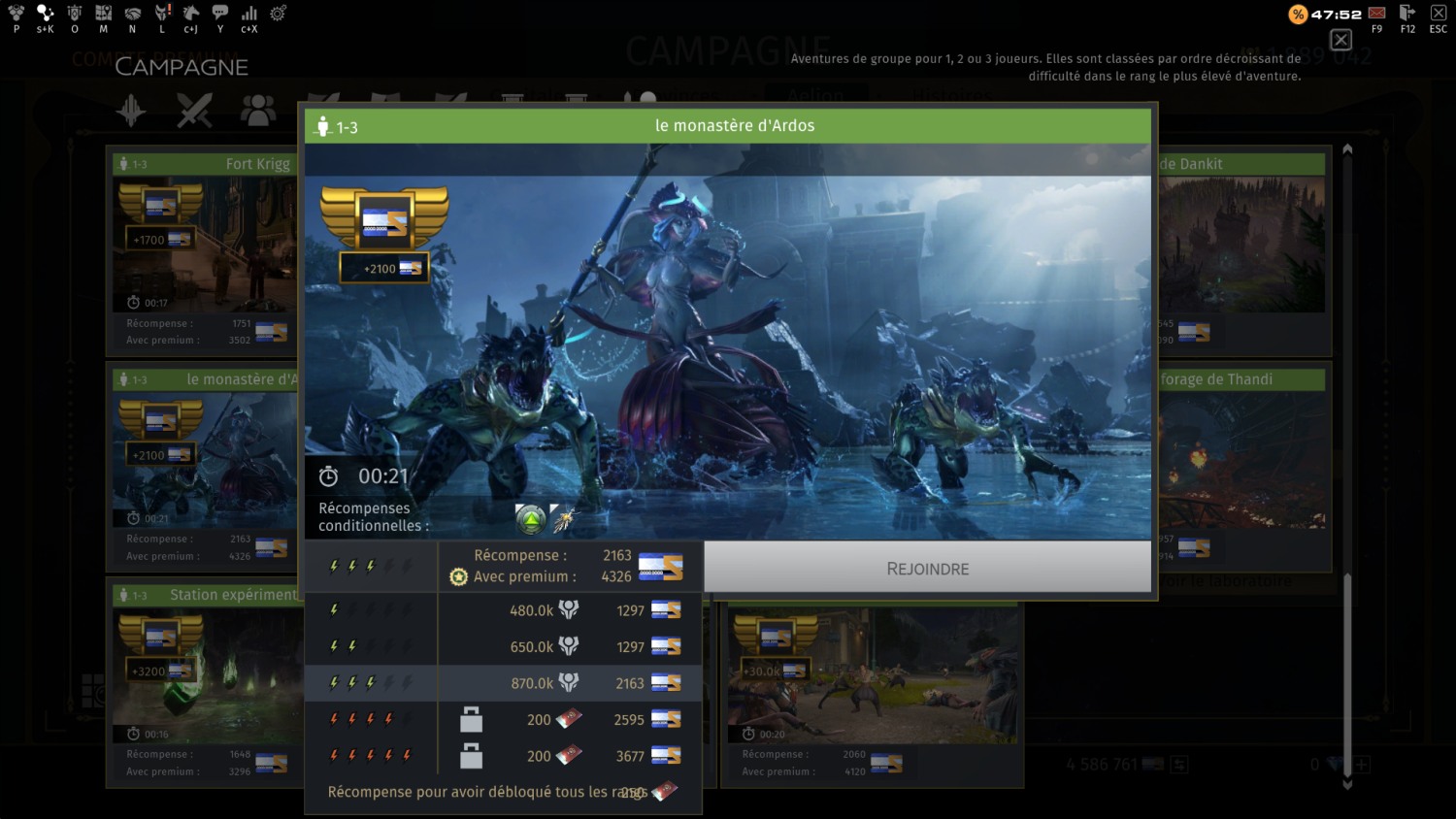Open the mail envelope icon labeled F9
The width and height of the screenshot is (1456, 819).
tap(1376, 14)
